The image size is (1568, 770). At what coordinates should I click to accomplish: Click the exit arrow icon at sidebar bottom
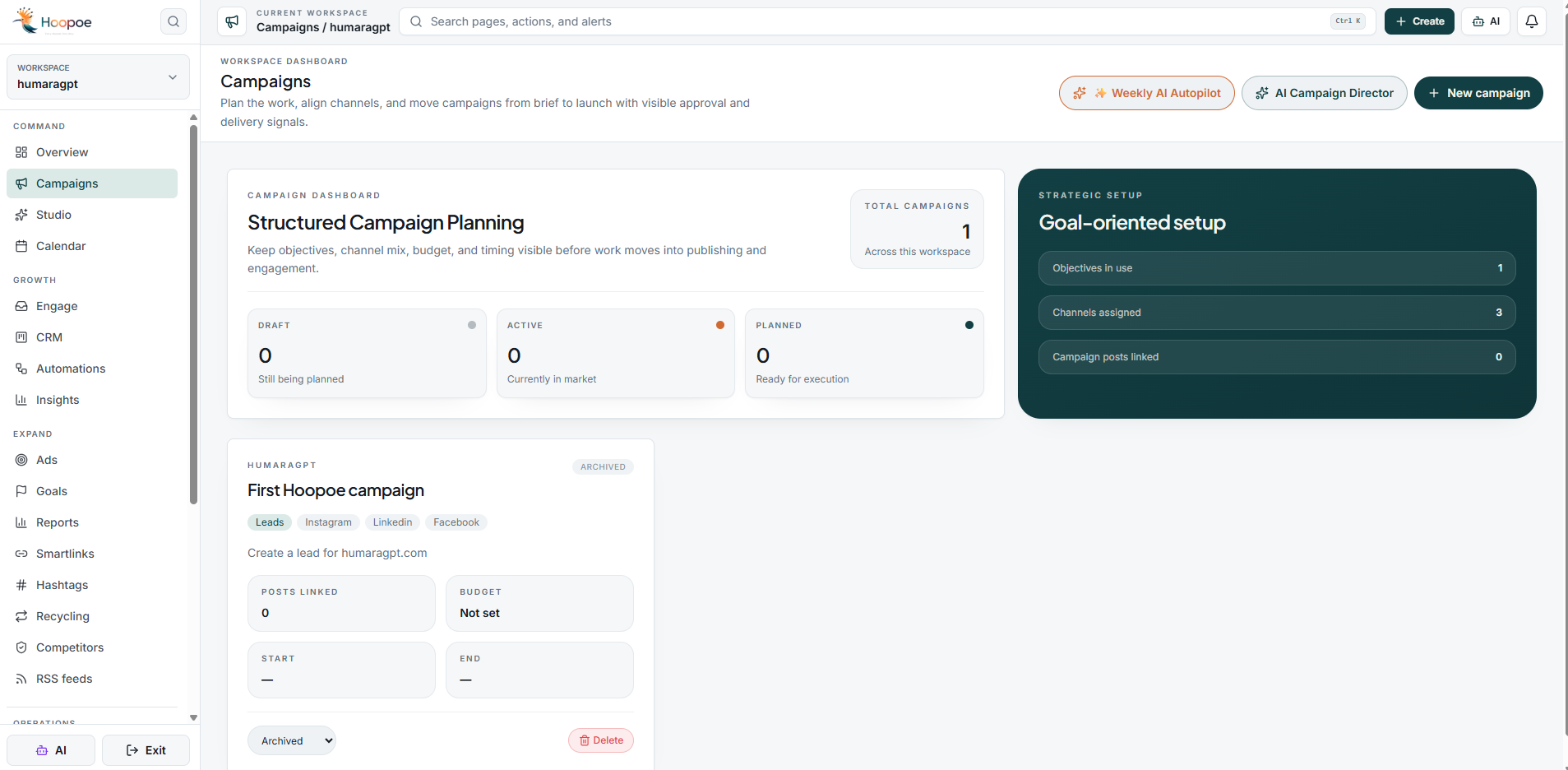point(132,750)
